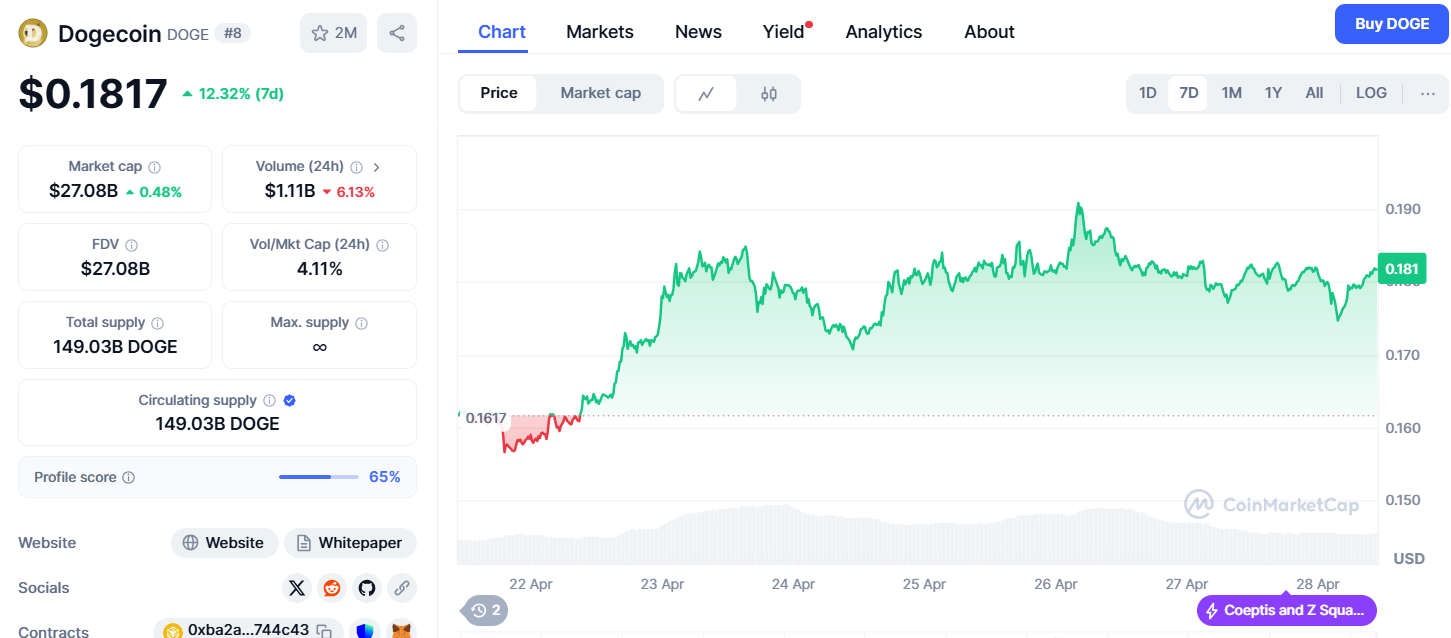Click the 12.32% (7d) change value
This screenshot has height=638, width=1451.
coord(241,94)
